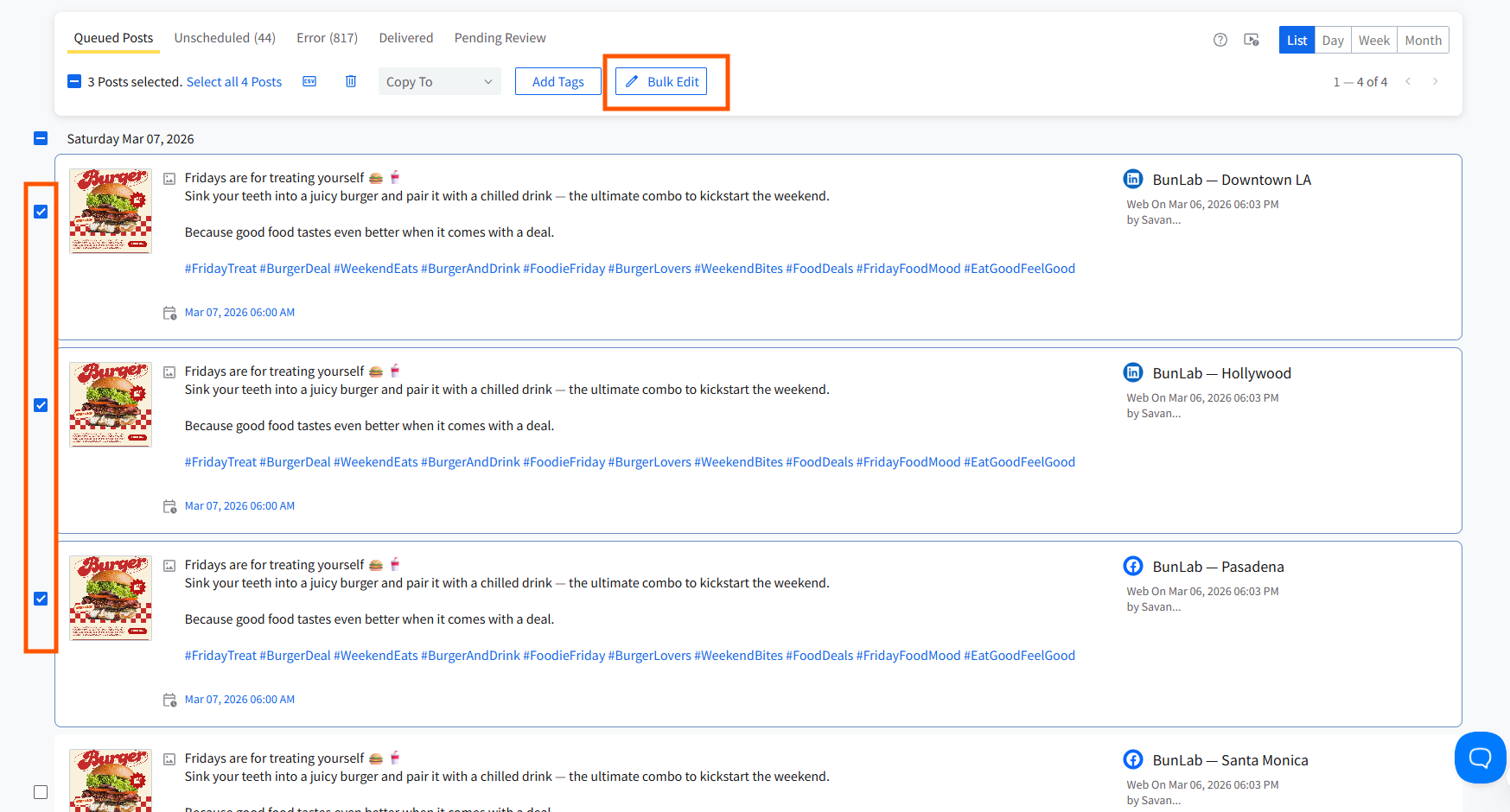
Task: Open the Unscheduled (44) tab
Action: 225,38
